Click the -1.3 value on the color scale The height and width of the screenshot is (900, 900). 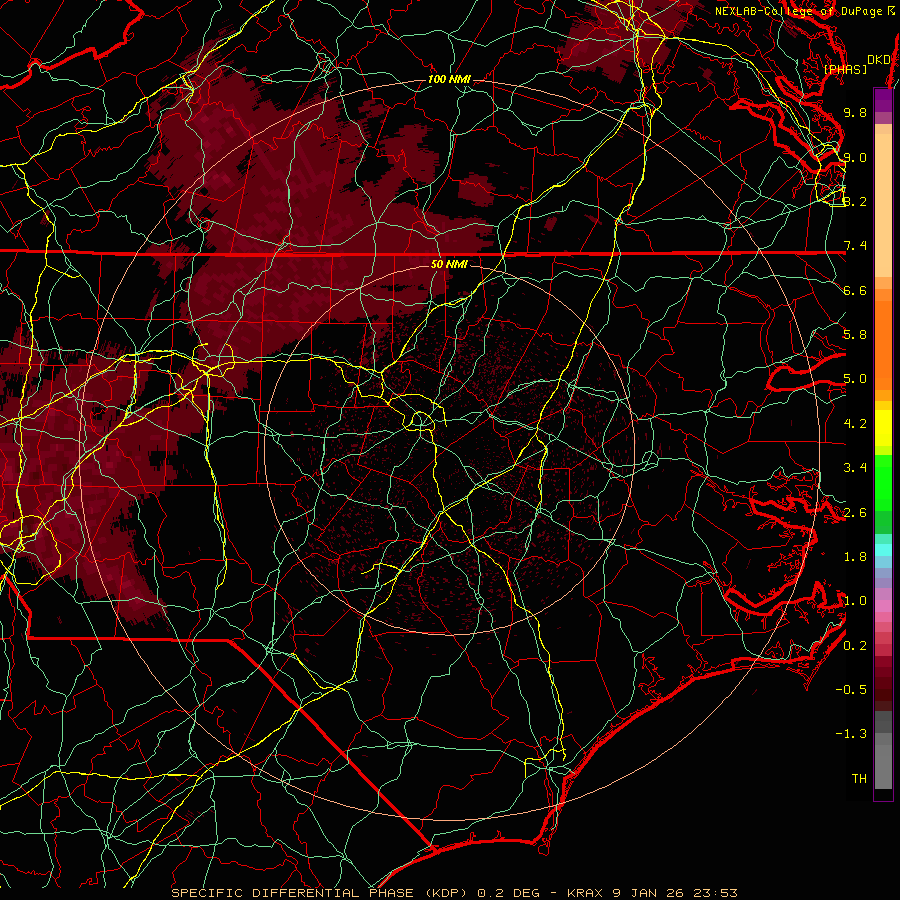pos(851,734)
